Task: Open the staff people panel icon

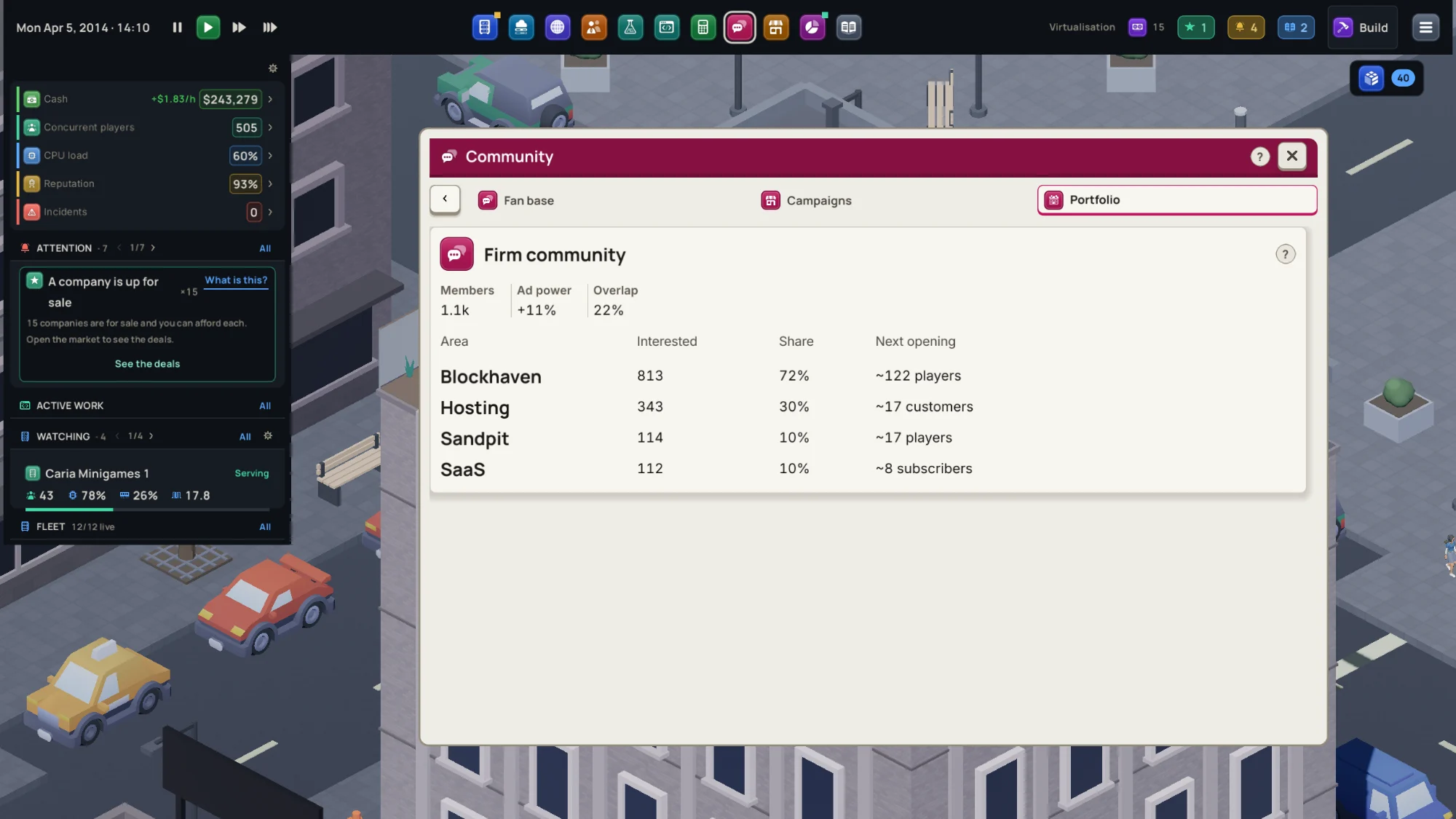Action: (594, 28)
